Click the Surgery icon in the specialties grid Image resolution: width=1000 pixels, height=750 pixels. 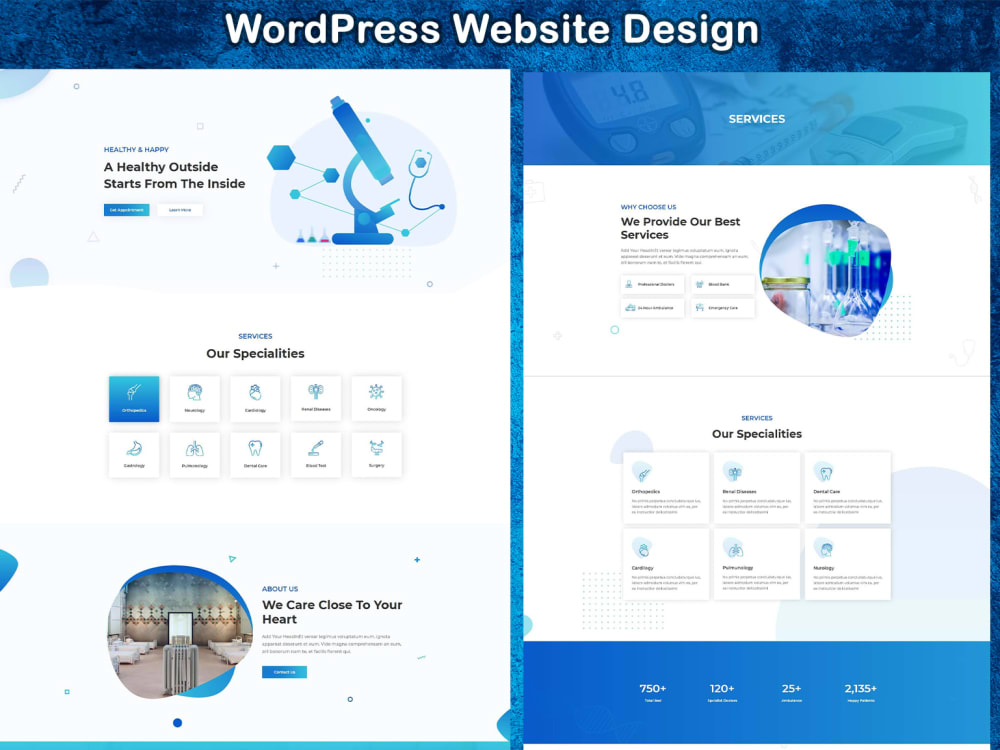376,447
